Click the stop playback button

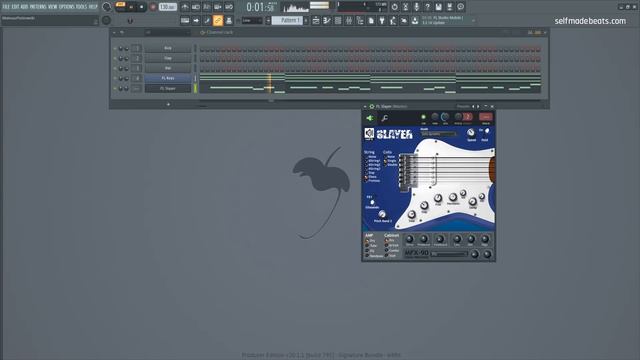142,7
